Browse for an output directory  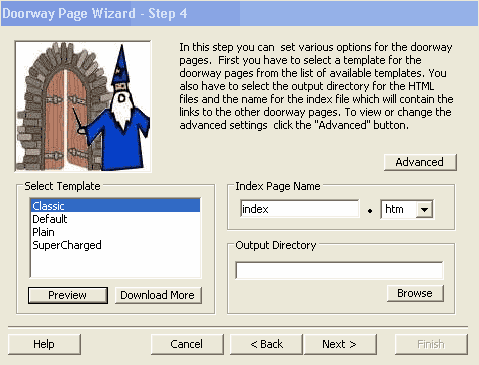point(415,293)
